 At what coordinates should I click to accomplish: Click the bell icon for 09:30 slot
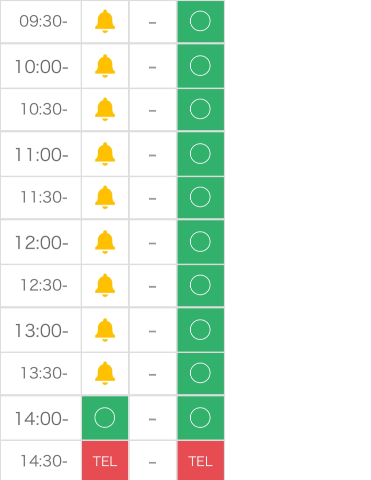point(105,21)
